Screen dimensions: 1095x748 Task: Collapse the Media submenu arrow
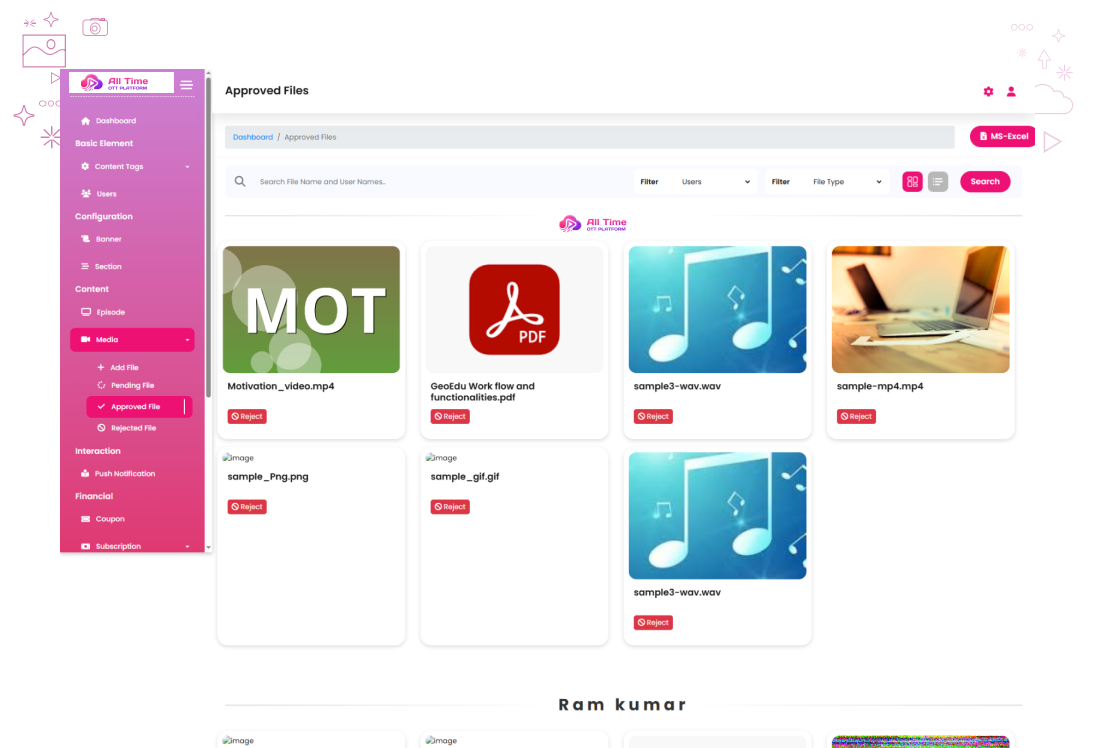187,340
